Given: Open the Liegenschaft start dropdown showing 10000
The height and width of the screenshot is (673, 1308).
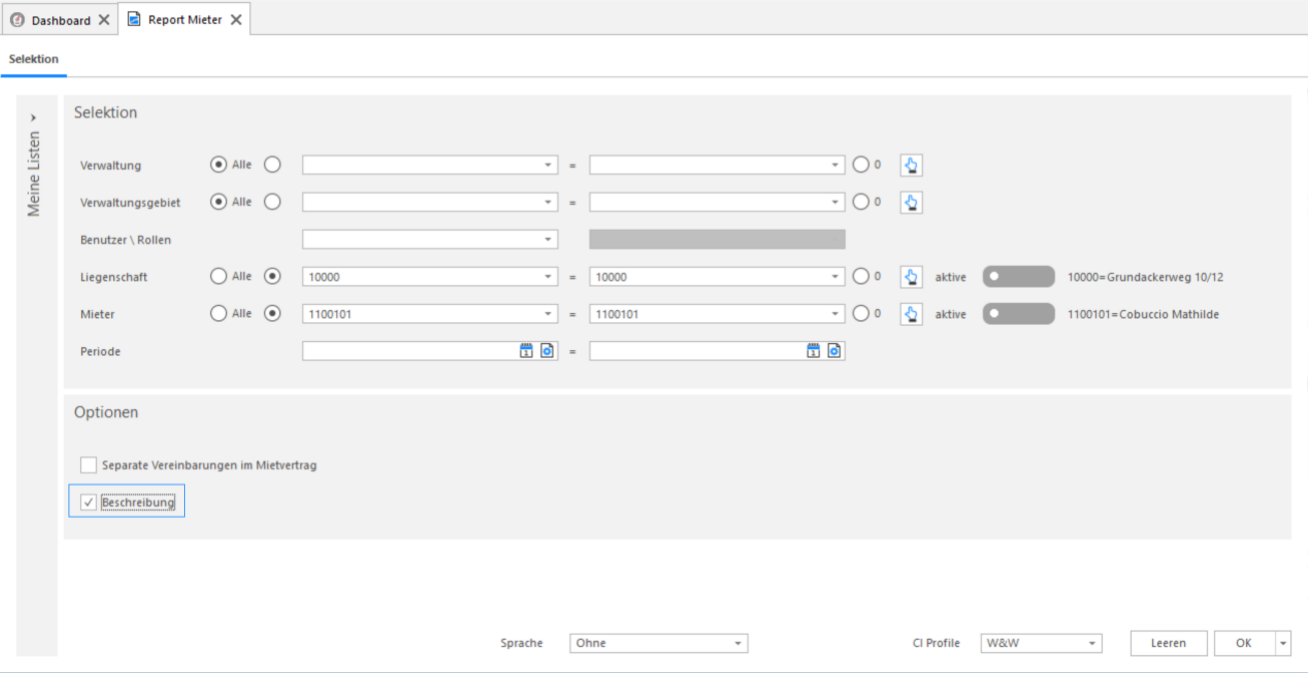Looking at the screenshot, I should (548, 277).
